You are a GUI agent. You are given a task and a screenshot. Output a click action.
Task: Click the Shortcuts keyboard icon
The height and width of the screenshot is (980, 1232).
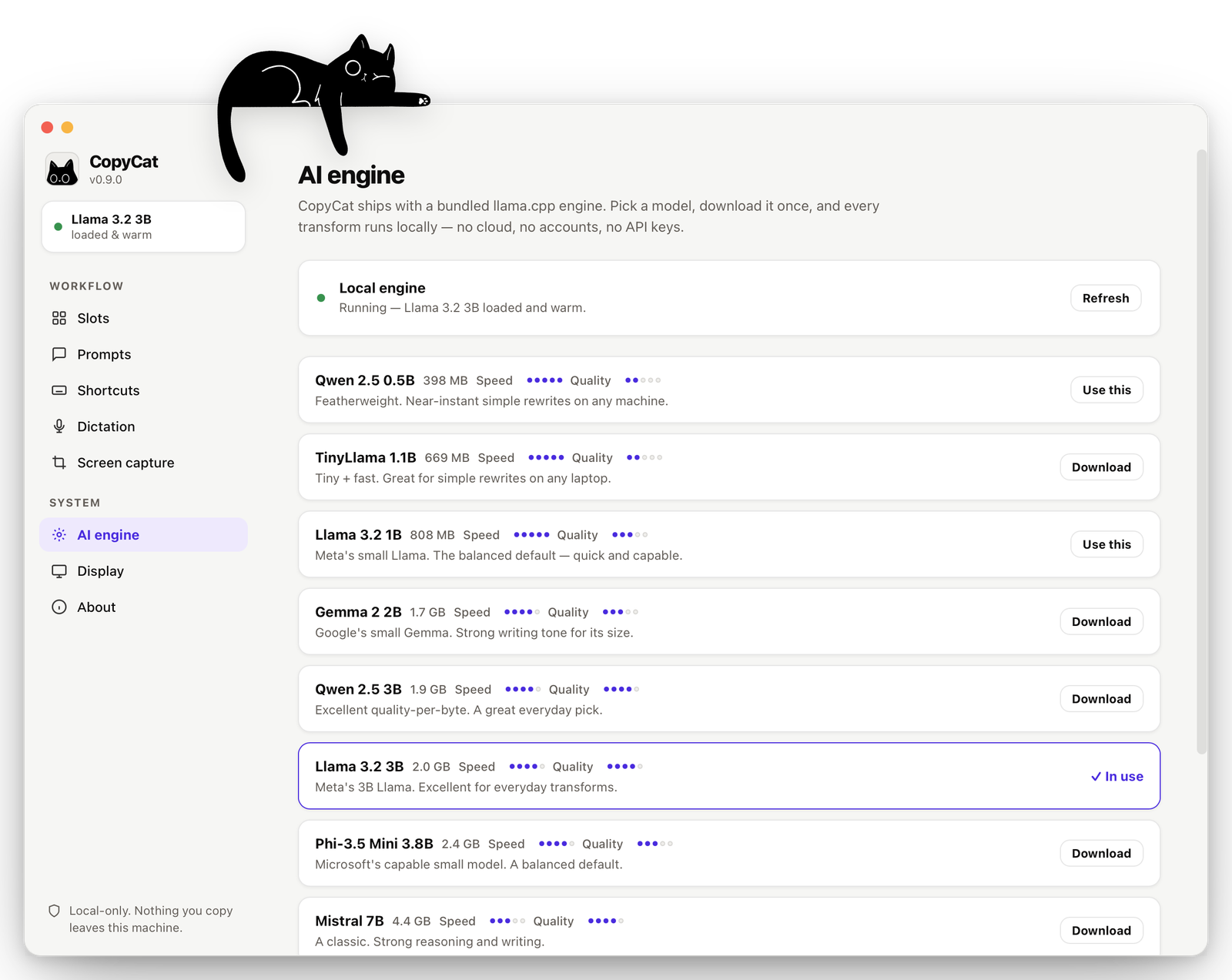[59, 390]
